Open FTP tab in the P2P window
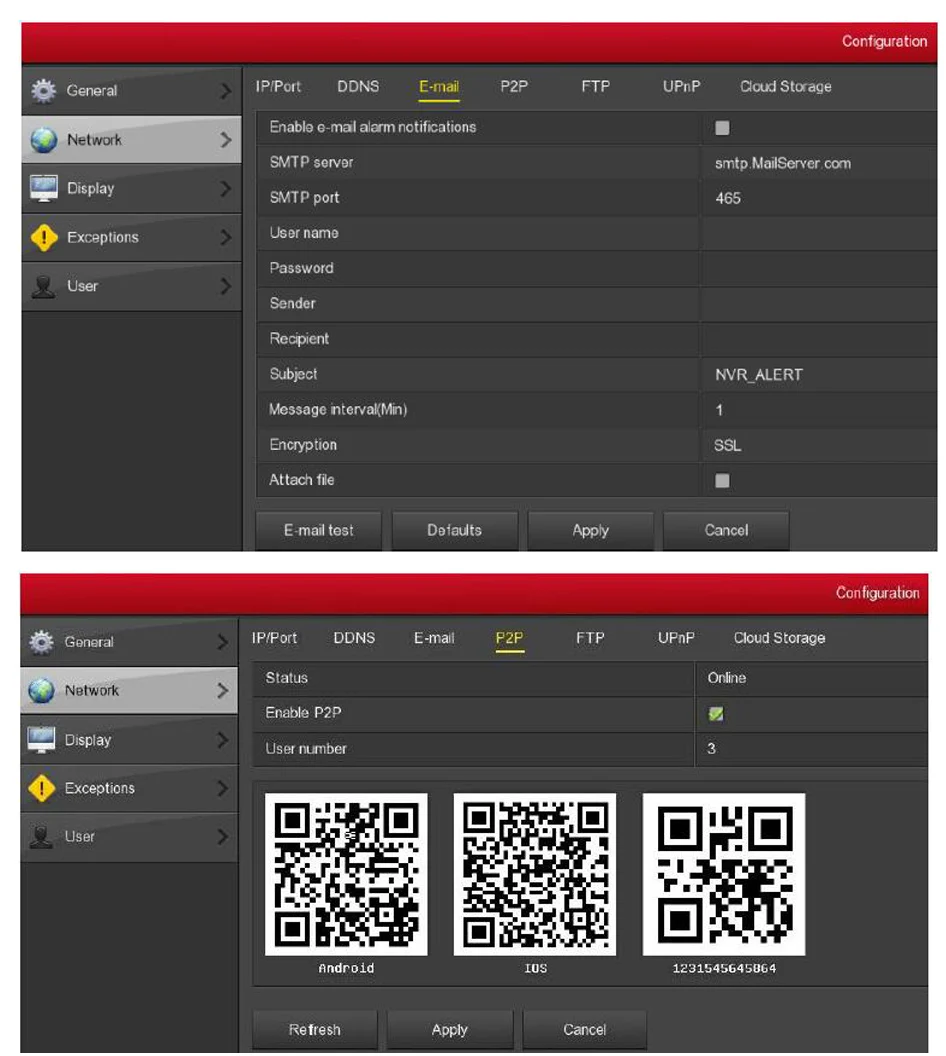The image size is (946, 1056). coord(590,638)
